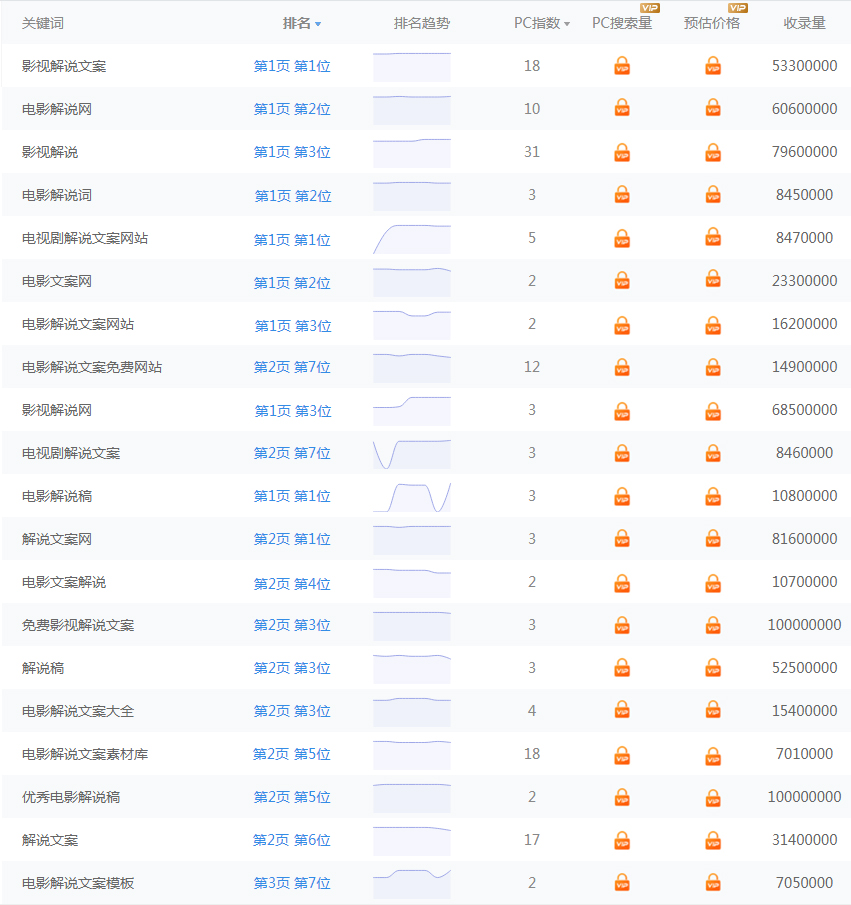Click the 关键词 column header
The width and height of the screenshot is (851, 905).
point(43,23)
